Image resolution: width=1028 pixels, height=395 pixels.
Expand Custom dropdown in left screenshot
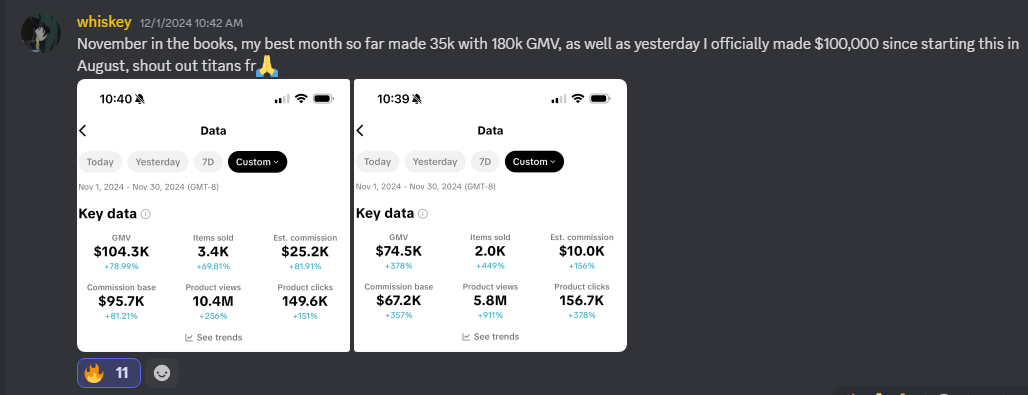[258, 161]
